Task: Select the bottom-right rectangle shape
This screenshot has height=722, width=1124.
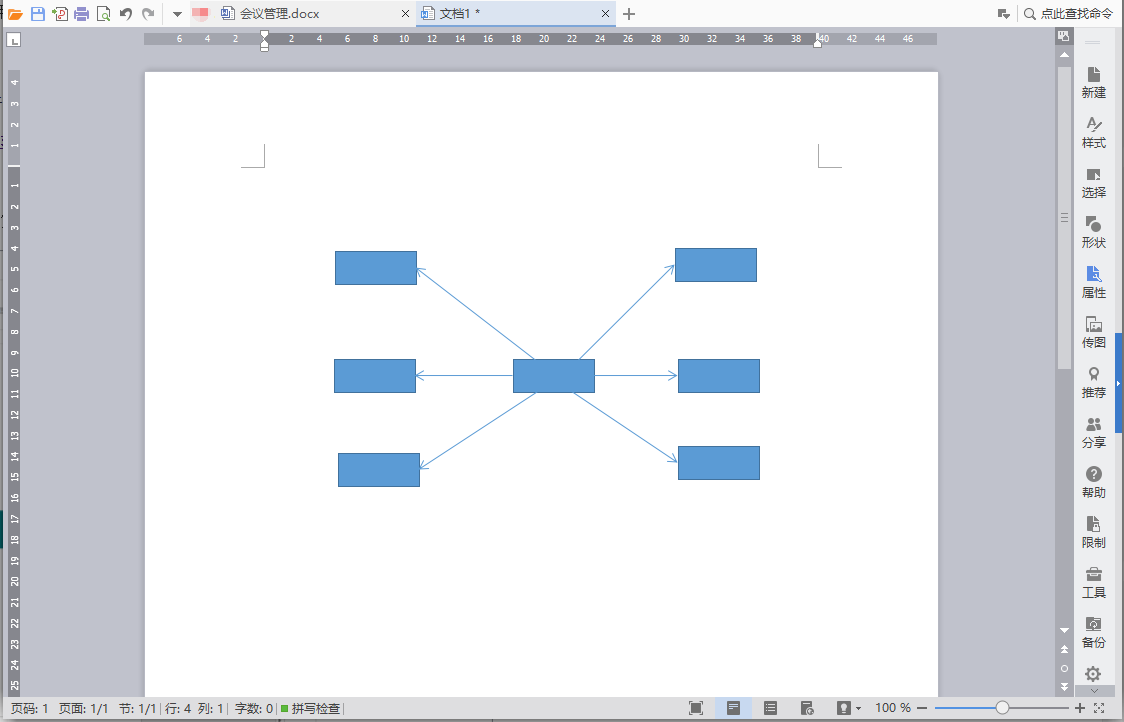Action: 719,463
